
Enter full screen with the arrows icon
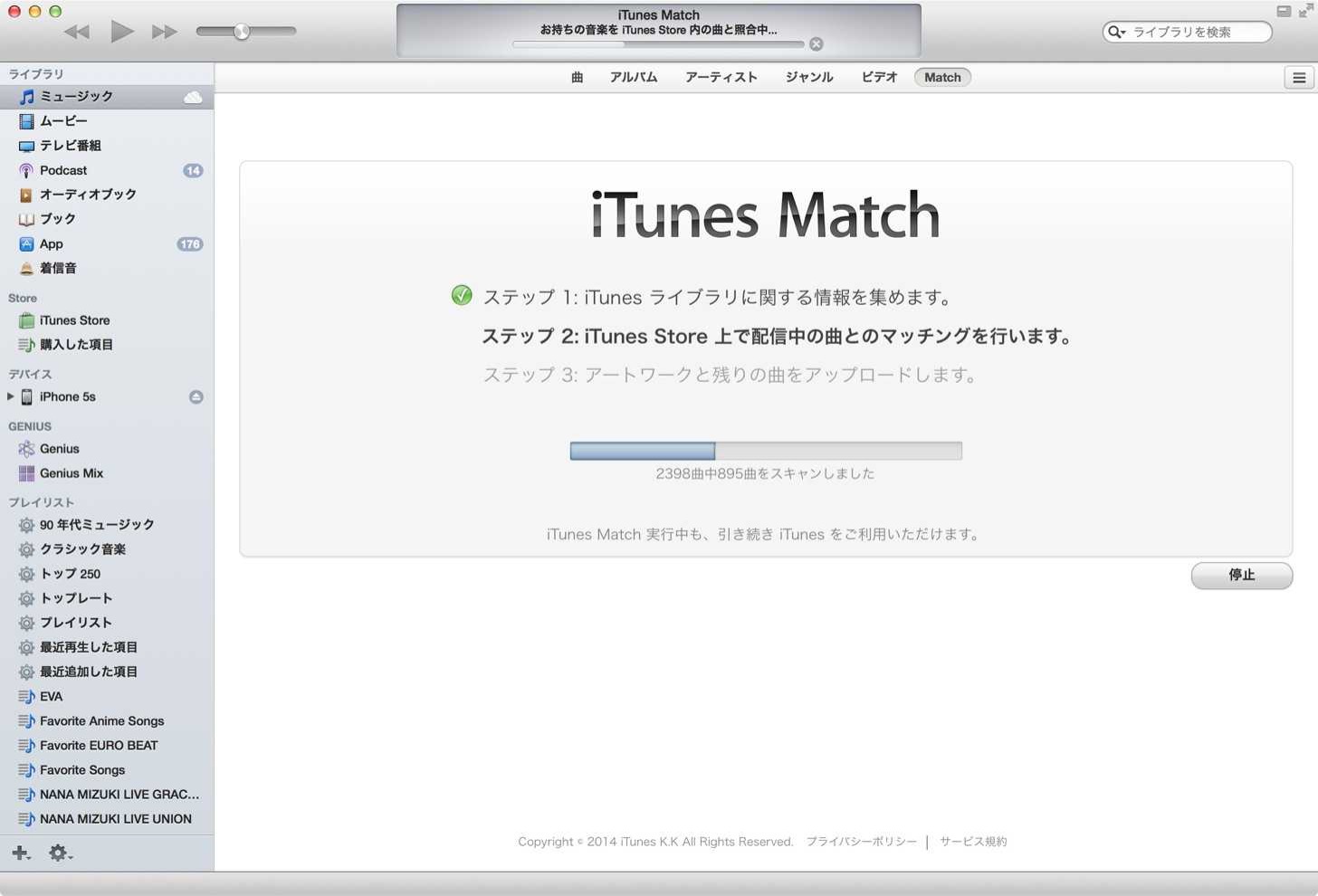[1306, 12]
